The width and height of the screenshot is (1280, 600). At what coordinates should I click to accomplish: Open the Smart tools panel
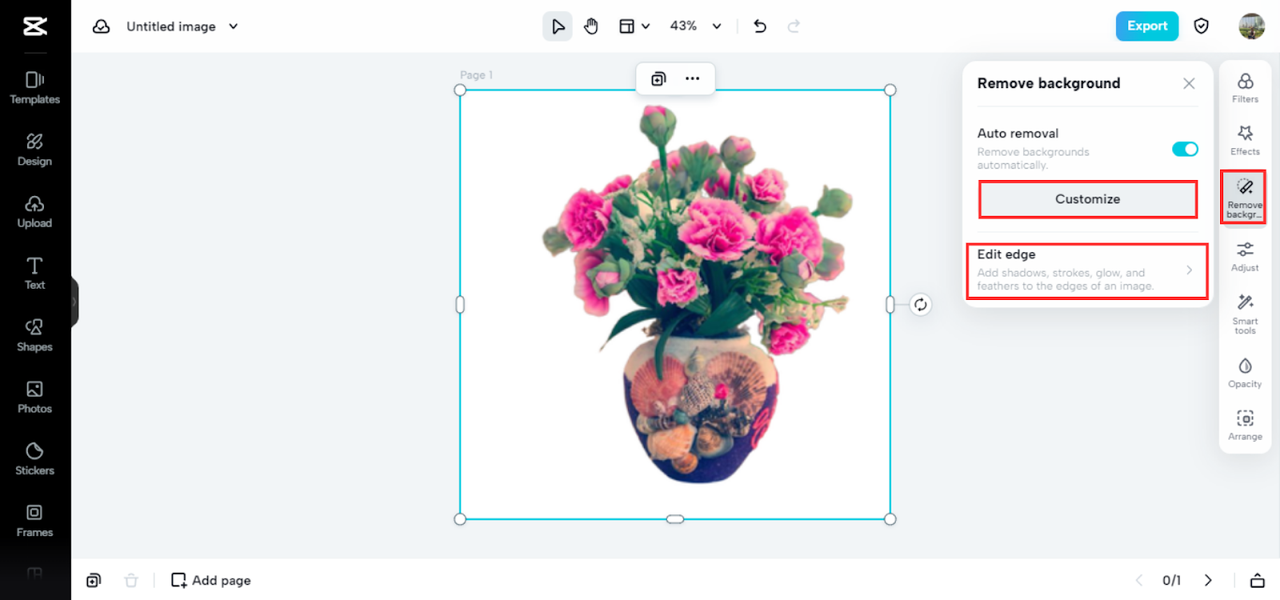coord(1245,314)
